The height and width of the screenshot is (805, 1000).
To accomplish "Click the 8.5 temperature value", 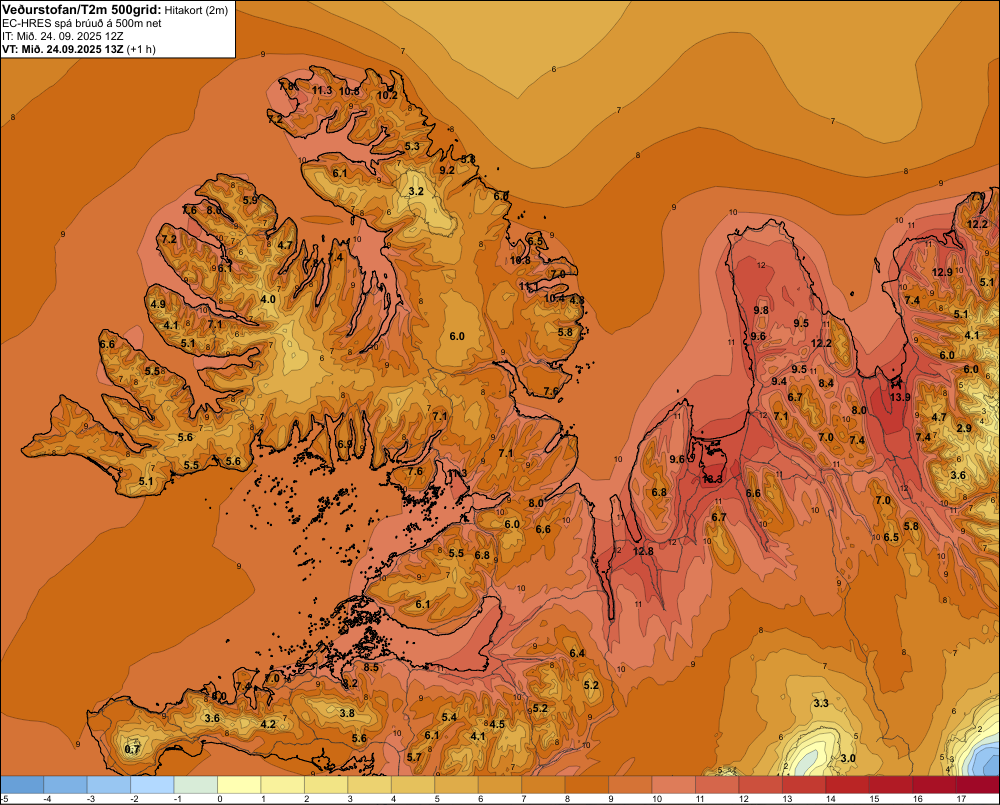I will pyautogui.click(x=371, y=667).
